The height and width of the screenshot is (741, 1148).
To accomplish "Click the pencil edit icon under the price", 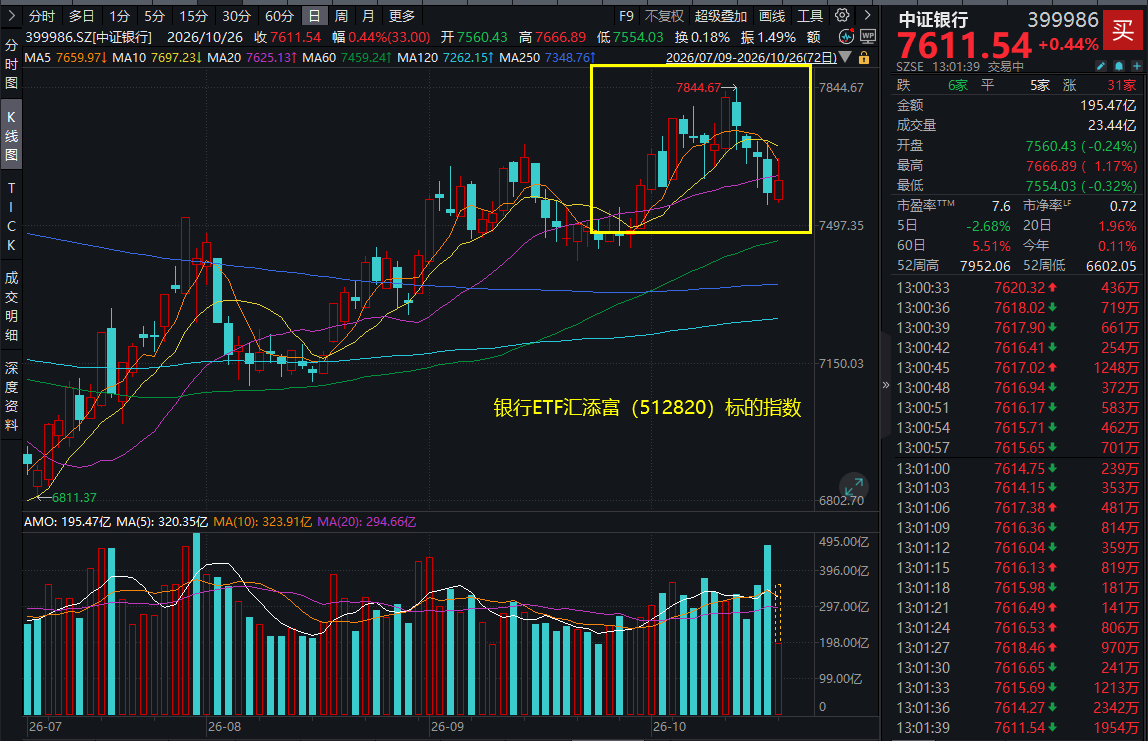I will [1101, 67].
